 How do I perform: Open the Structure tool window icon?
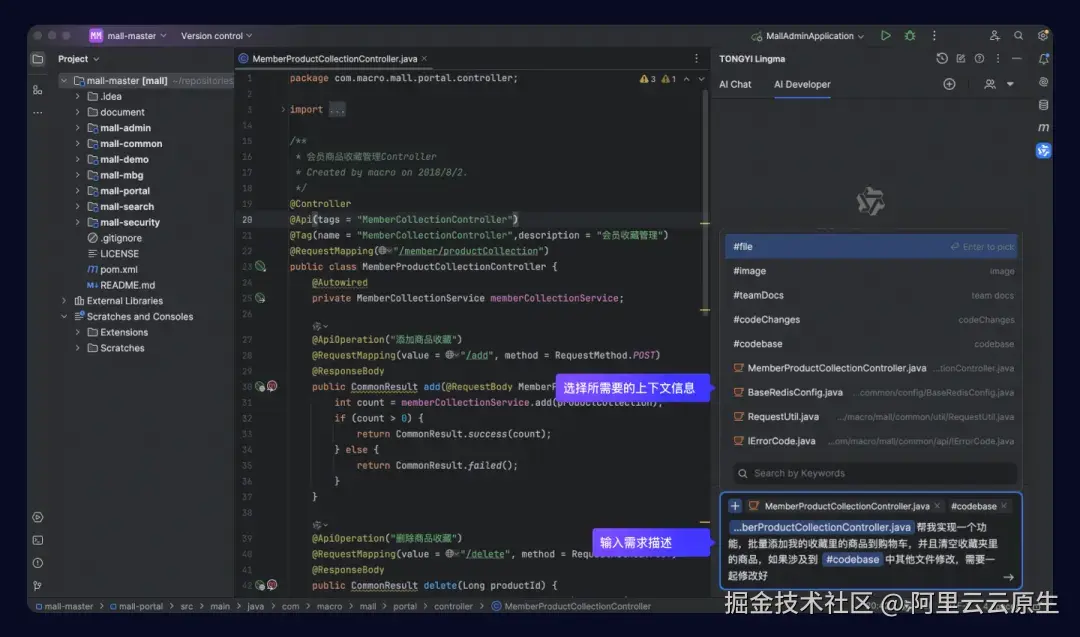(38, 90)
